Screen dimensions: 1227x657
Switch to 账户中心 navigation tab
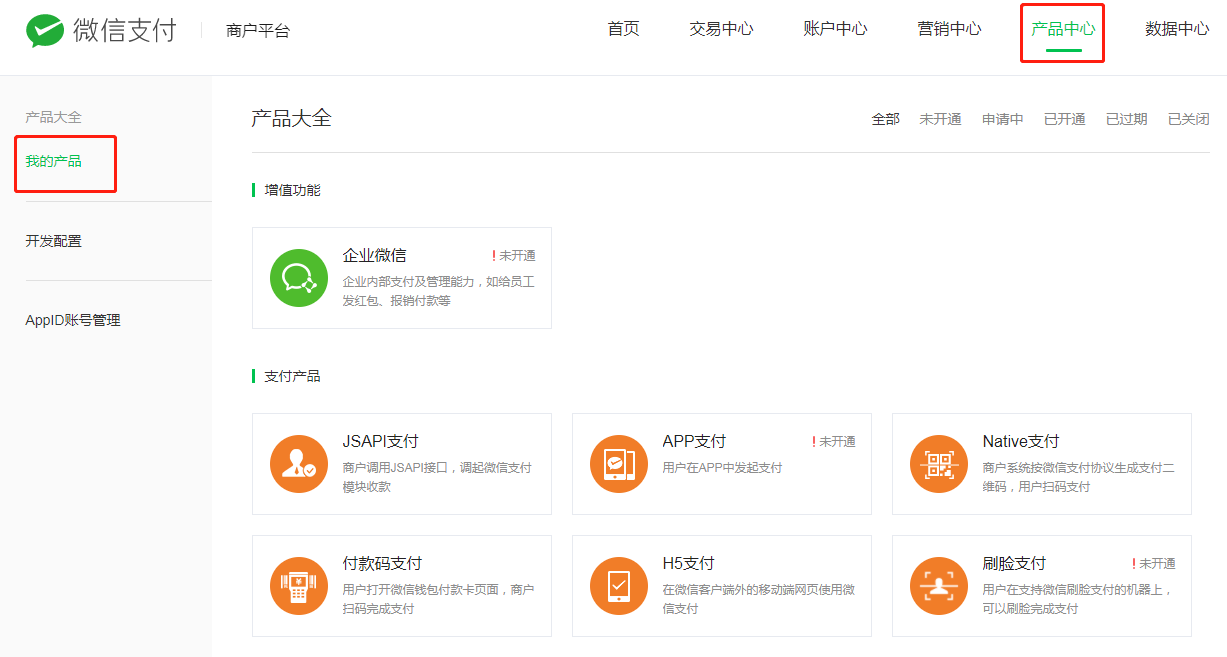(835, 29)
